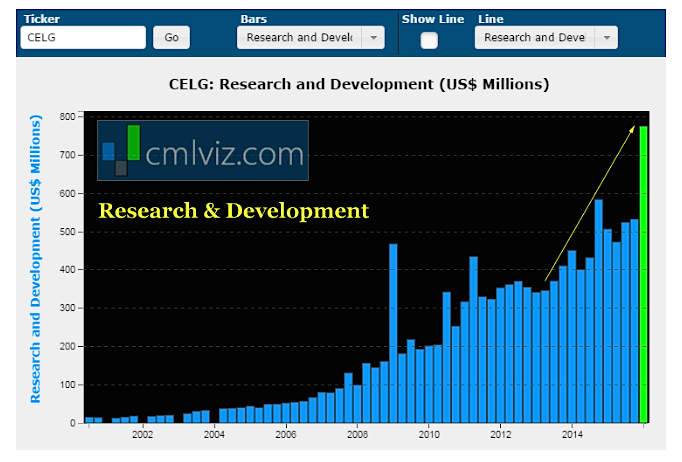Click the Show Line label
682x462 pixels.
point(433,19)
